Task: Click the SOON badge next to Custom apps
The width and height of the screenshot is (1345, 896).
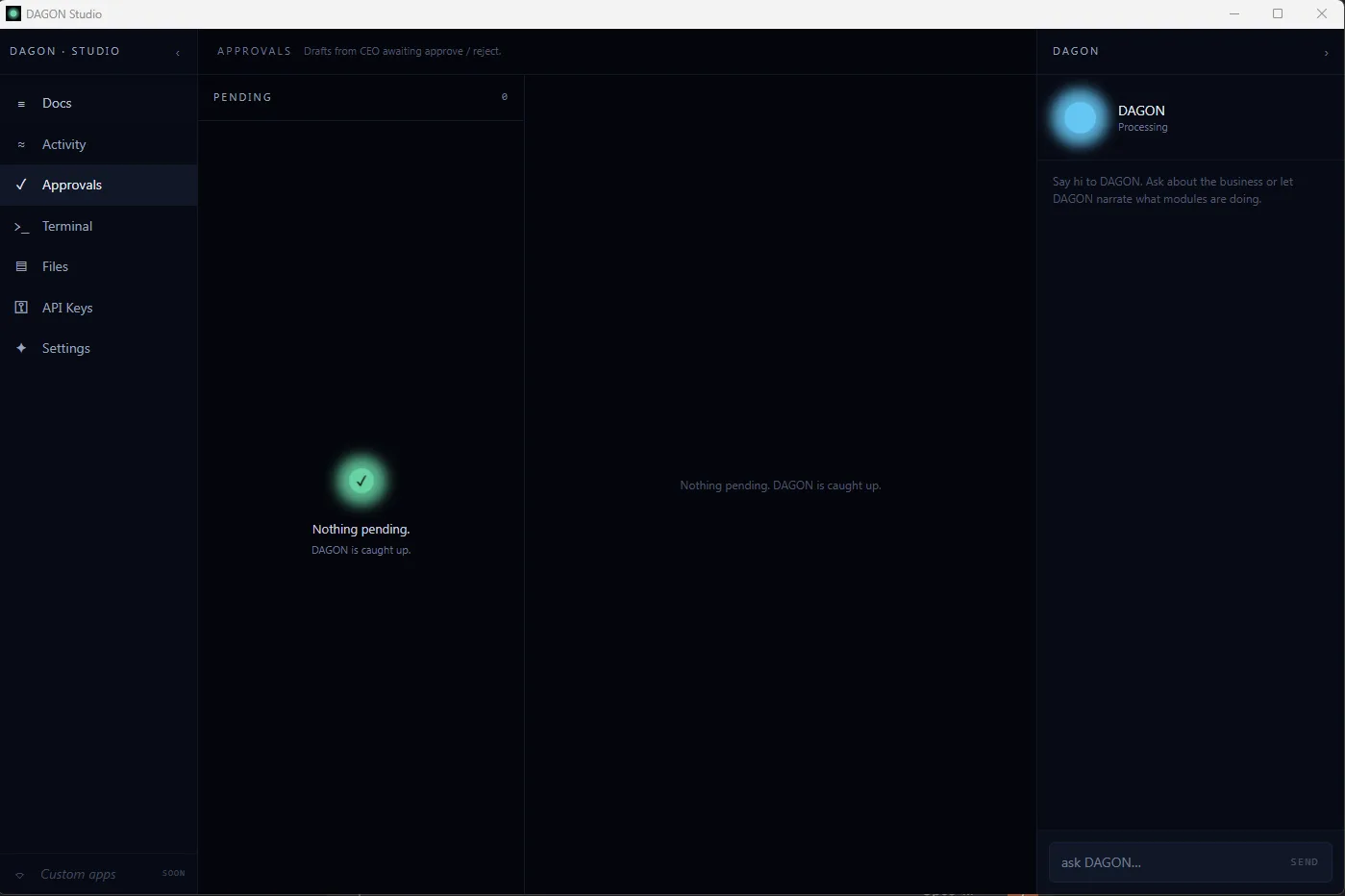Action: point(173,873)
